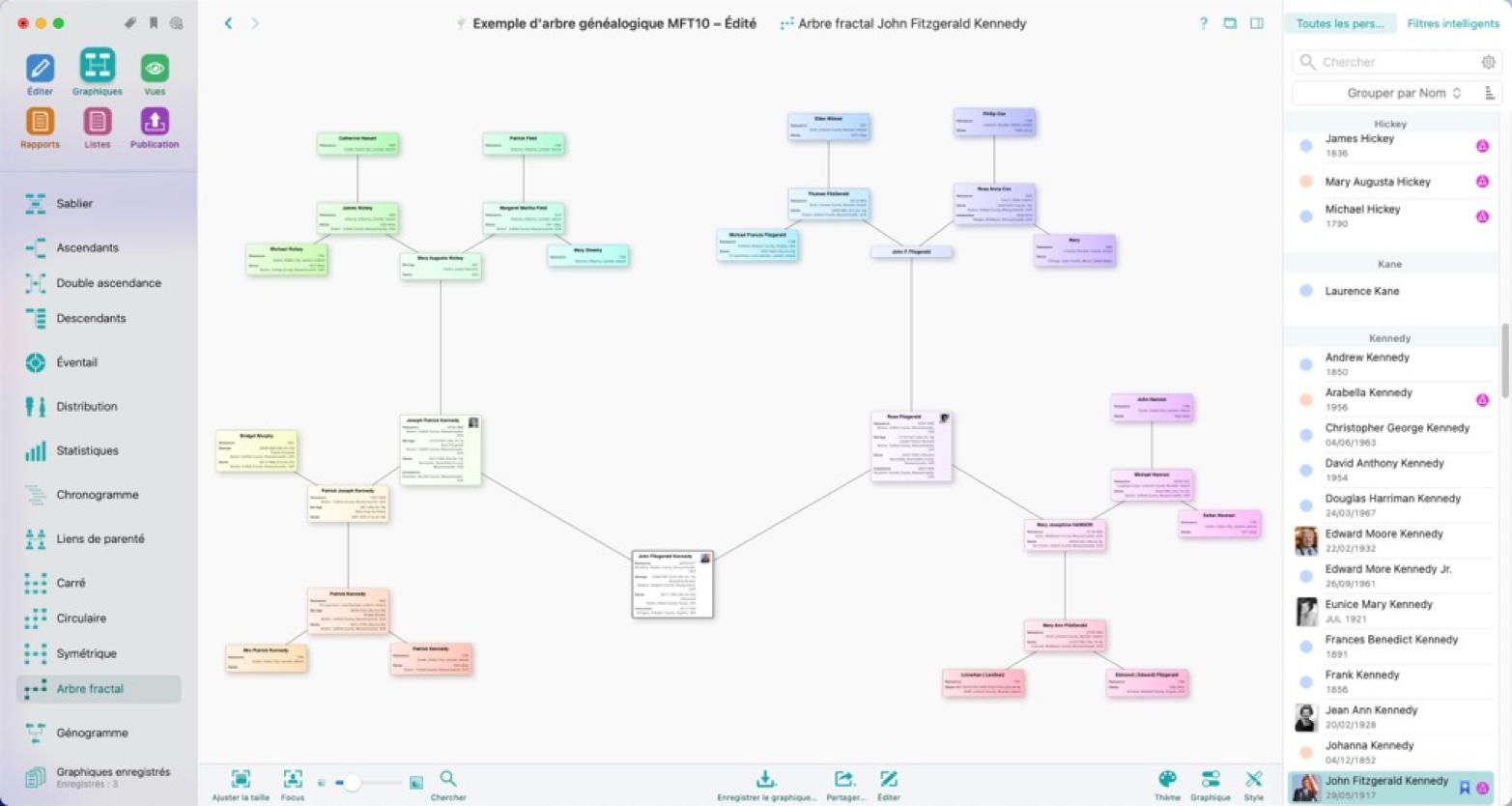
Task: Select Edward Moore Kennedy entry
Action: [x=1391, y=540]
